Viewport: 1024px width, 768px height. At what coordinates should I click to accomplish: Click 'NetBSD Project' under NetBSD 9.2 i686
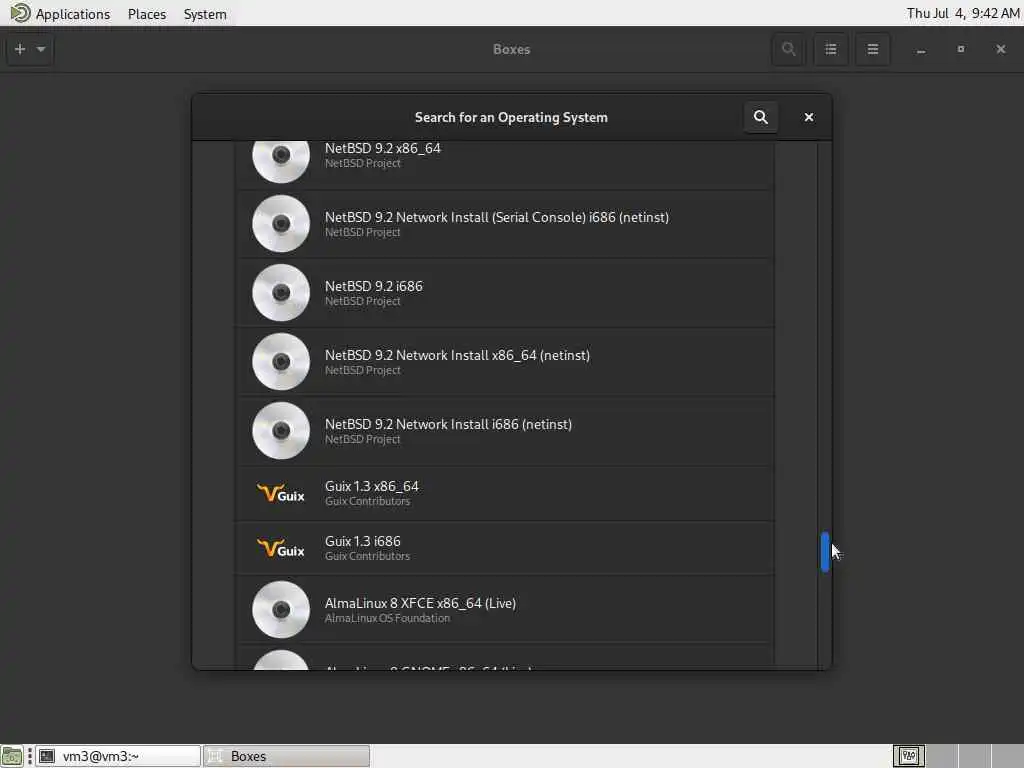(362, 301)
